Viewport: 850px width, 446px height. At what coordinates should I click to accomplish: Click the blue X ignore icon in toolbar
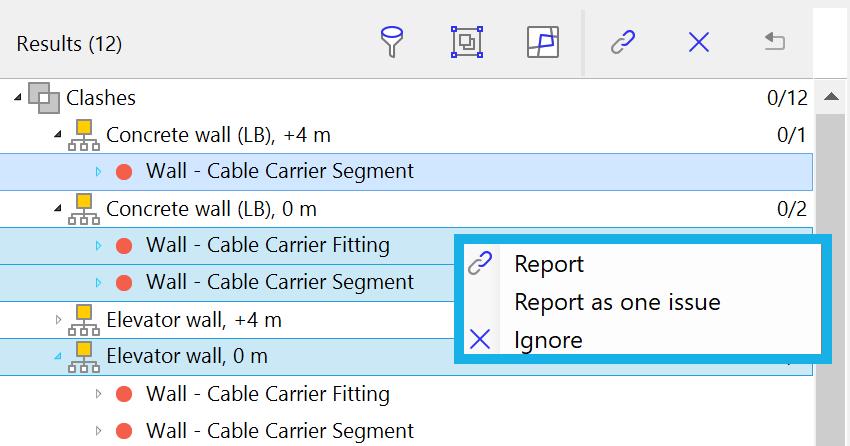click(699, 42)
